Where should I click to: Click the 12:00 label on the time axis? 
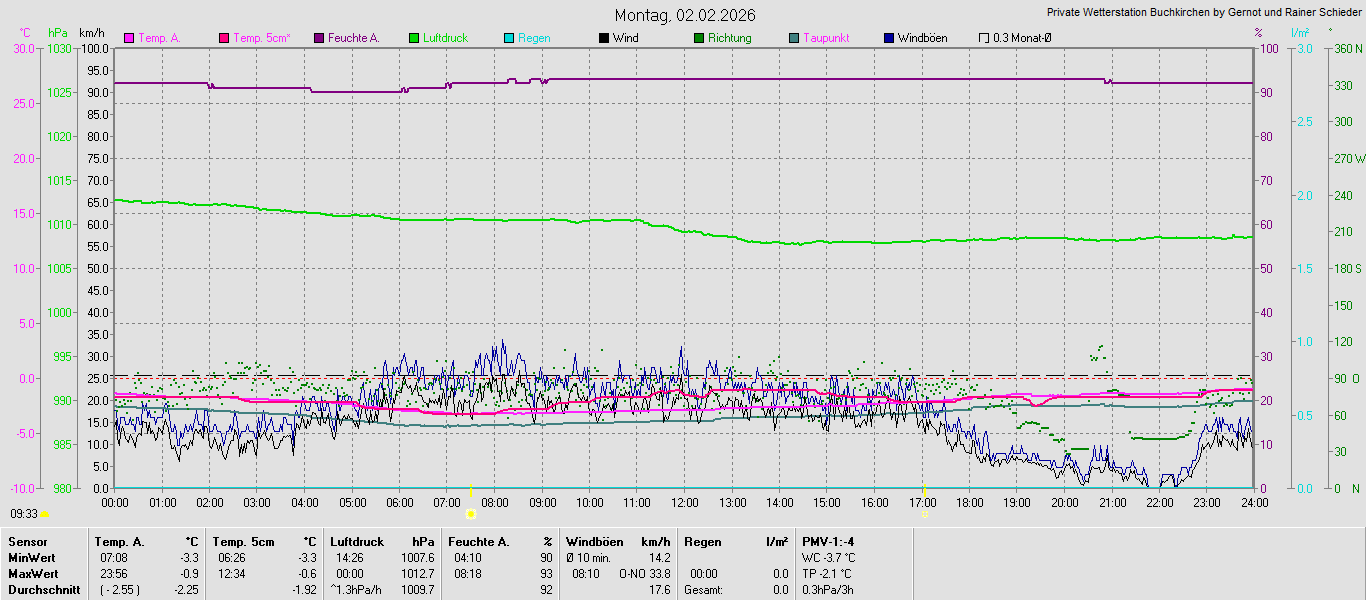pos(684,502)
